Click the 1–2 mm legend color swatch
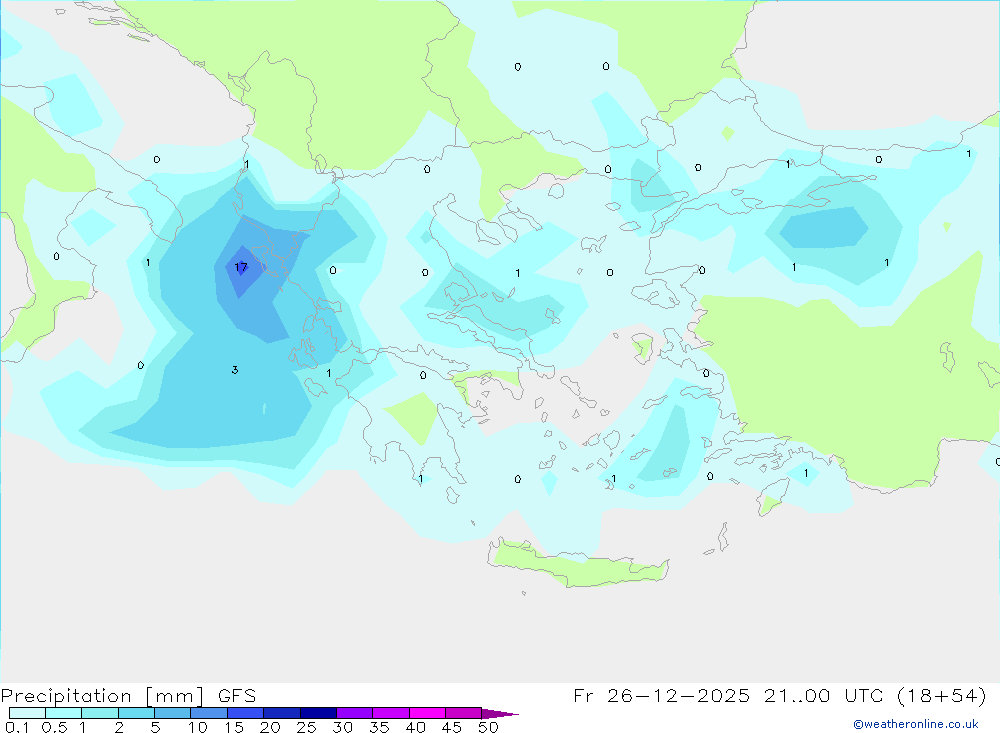The height and width of the screenshot is (733, 1000). coord(100,713)
